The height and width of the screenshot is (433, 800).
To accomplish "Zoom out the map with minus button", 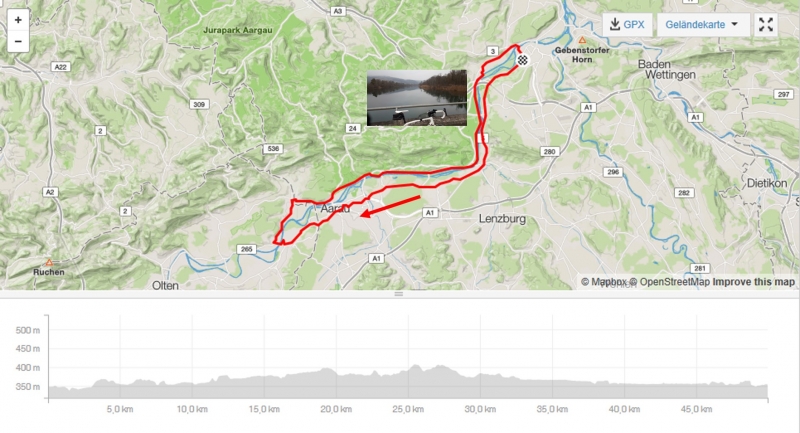I will (x=18, y=41).
